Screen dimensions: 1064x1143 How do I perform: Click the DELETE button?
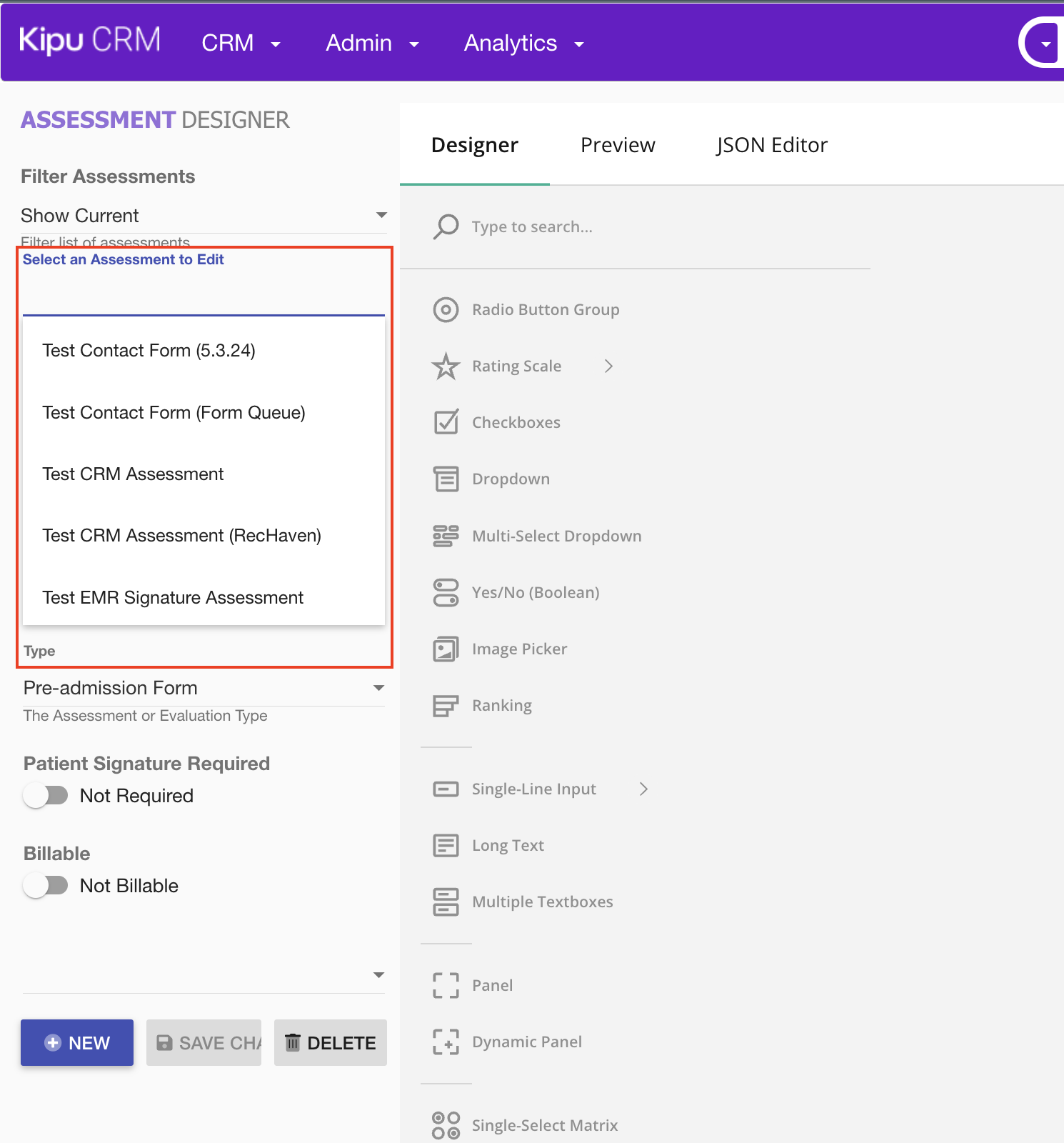click(x=331, y=1043)
